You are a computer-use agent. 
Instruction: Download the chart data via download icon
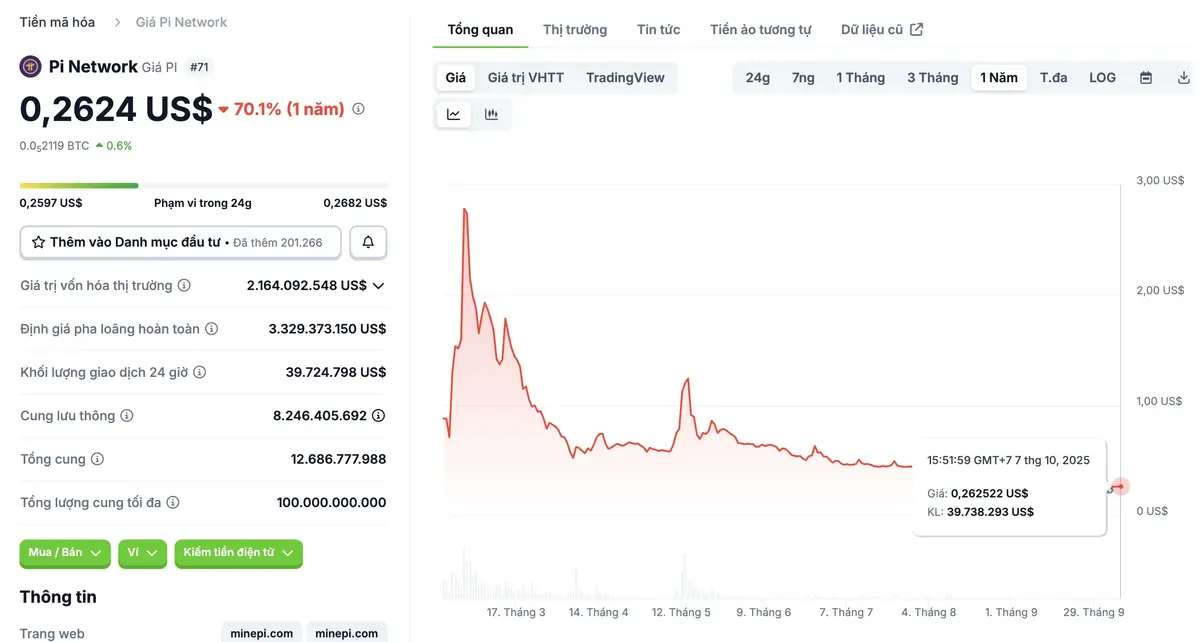pos(1184,76)
